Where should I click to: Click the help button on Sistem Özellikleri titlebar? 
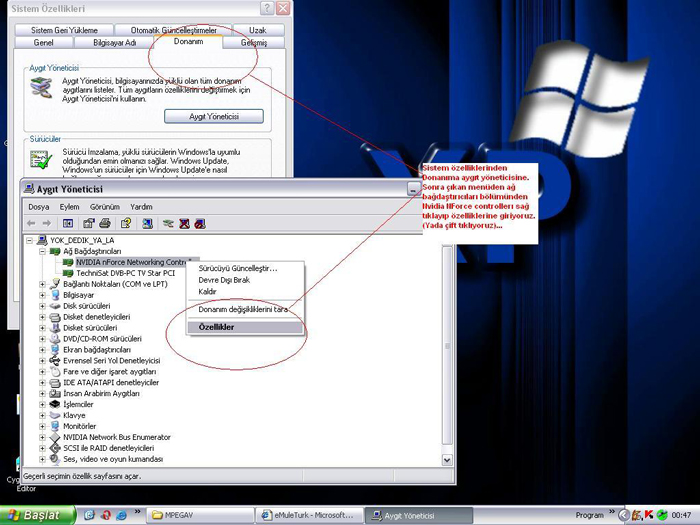(x=267, y=8)
